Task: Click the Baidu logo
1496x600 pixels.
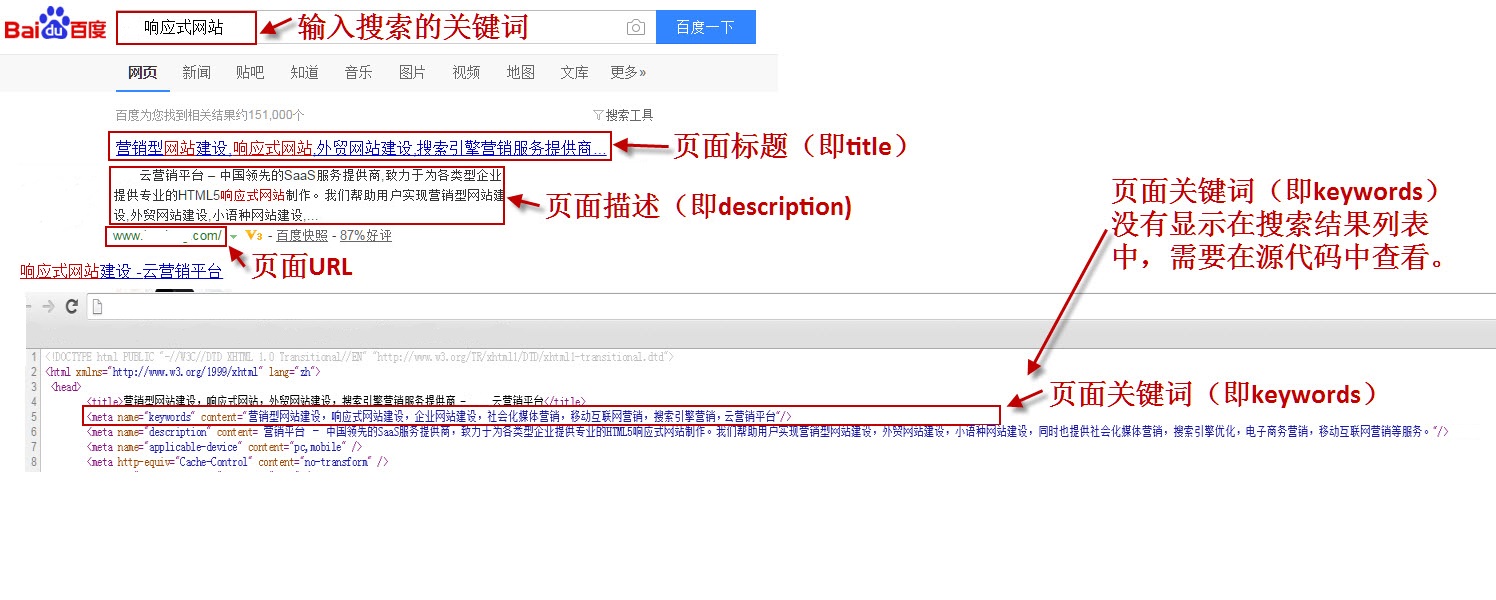Action: [x=55, y=26]
